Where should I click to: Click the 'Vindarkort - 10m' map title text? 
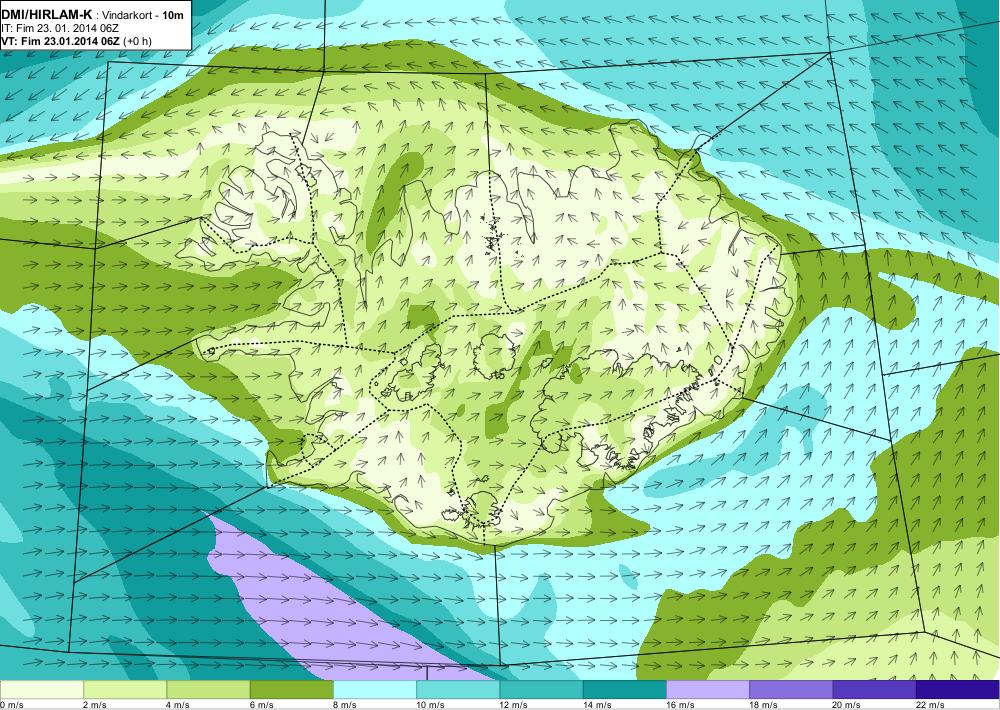coord(144,15)
